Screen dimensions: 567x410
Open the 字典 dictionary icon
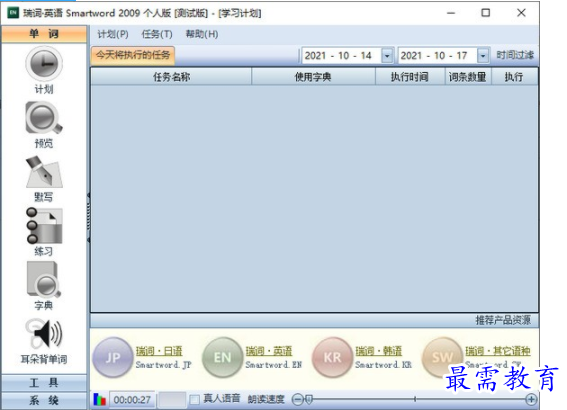pos(44,279)
